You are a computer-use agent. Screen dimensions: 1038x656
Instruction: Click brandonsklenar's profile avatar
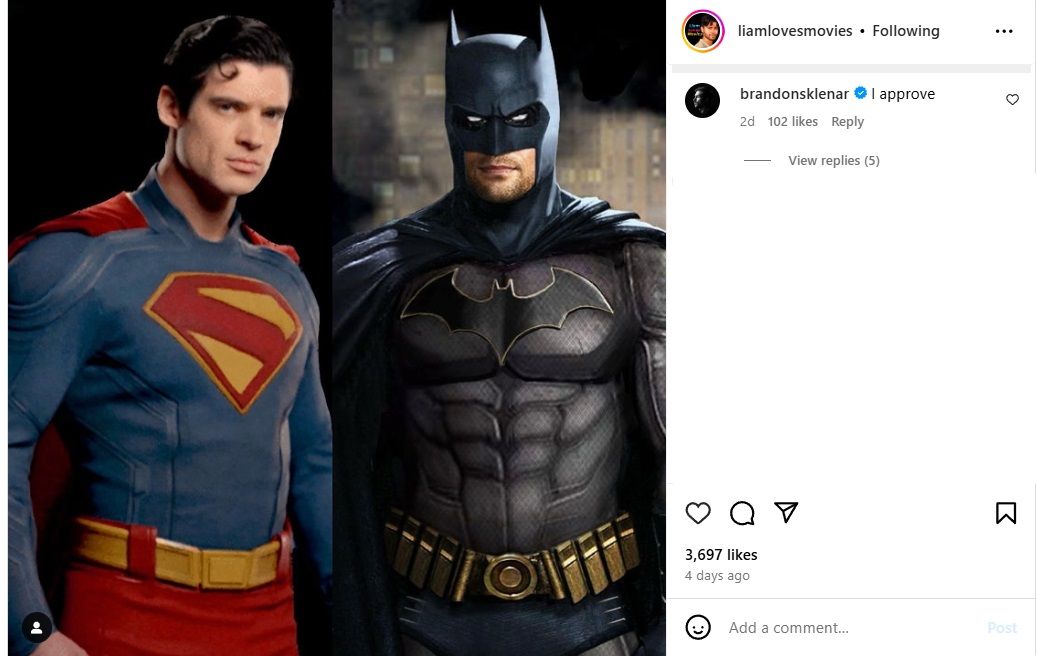[703, 100]
